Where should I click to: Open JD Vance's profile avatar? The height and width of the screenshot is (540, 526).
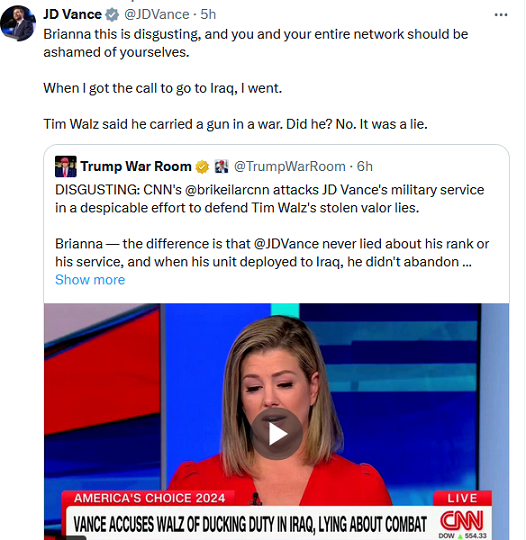click(18, 23)
